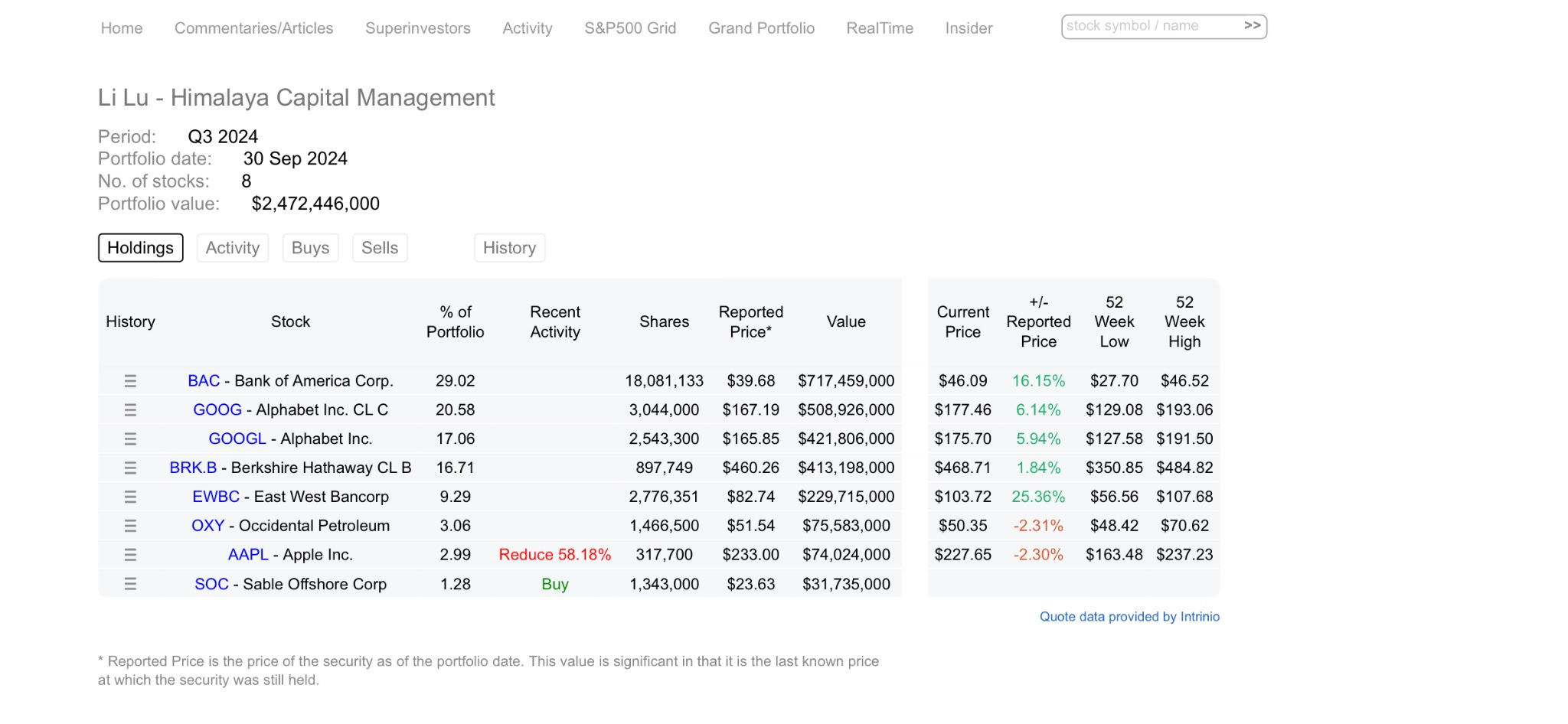Open the S&P500 Grid page
The width and height of the screenshot is (1568, 724).
pyautogui.click(x=630, y=28)
